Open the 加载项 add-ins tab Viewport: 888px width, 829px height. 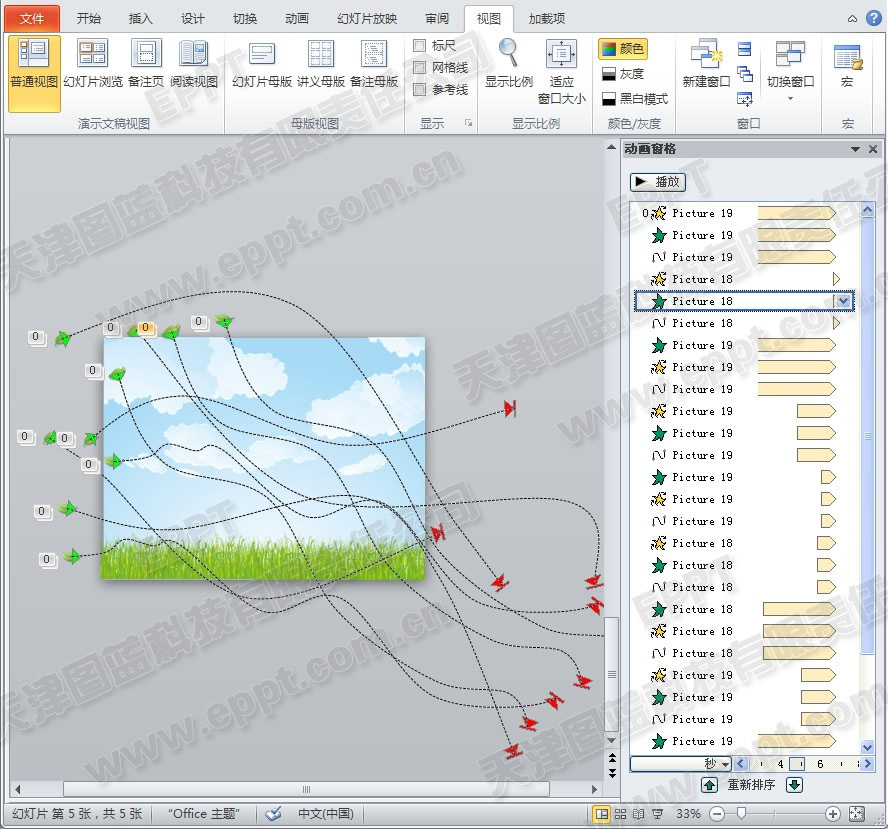(x=547, y=19)
